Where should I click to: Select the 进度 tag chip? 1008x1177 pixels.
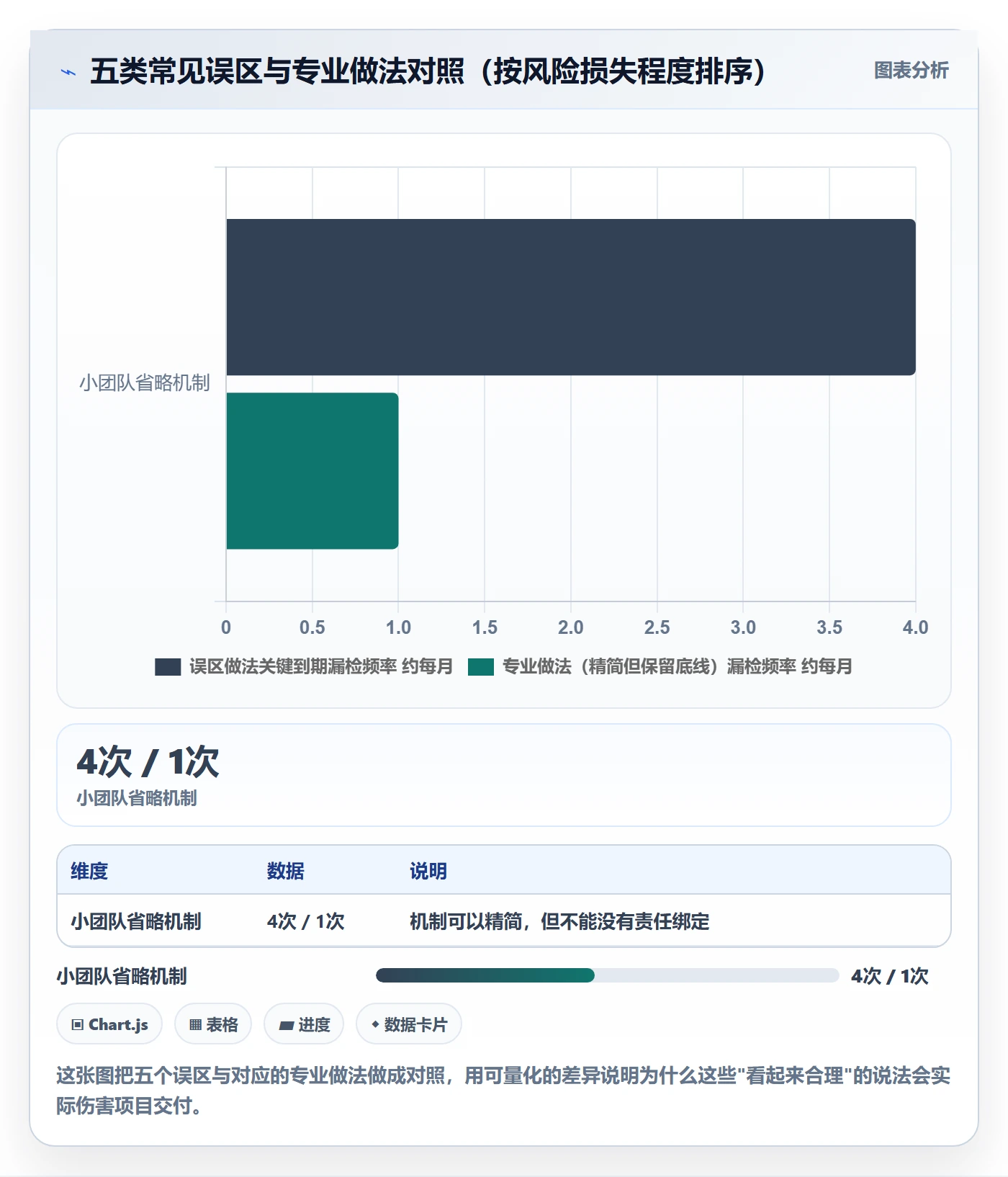[x=304, y=1024]
